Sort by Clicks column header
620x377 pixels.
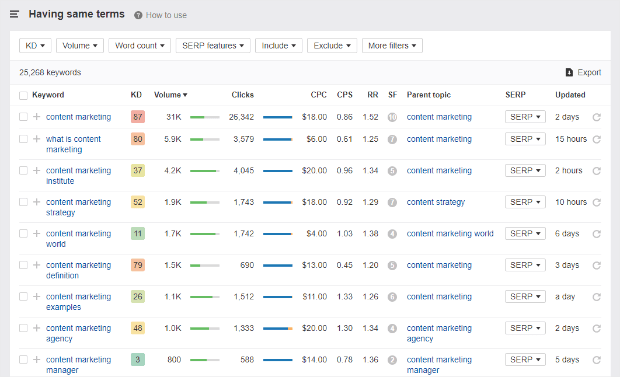242,95
